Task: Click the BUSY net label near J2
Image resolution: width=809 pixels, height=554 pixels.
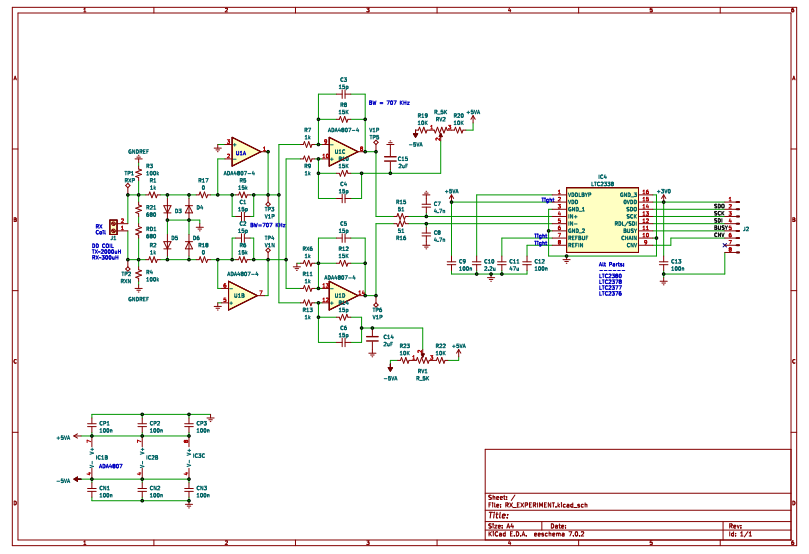Action: tap(721, 227)
